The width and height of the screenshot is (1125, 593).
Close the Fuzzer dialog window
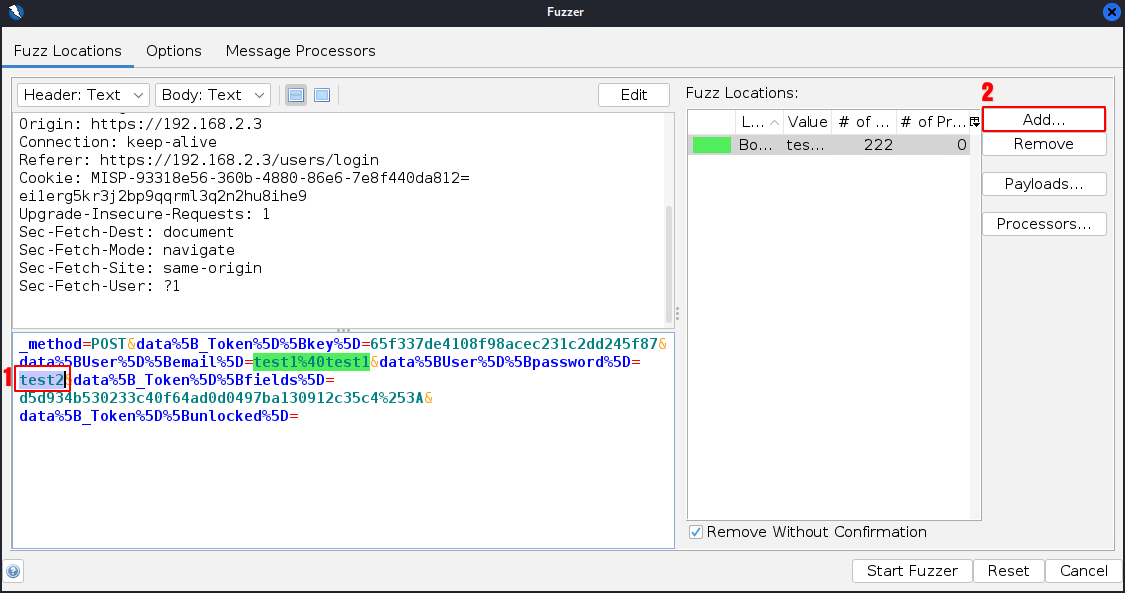(x=1111, y=12)
